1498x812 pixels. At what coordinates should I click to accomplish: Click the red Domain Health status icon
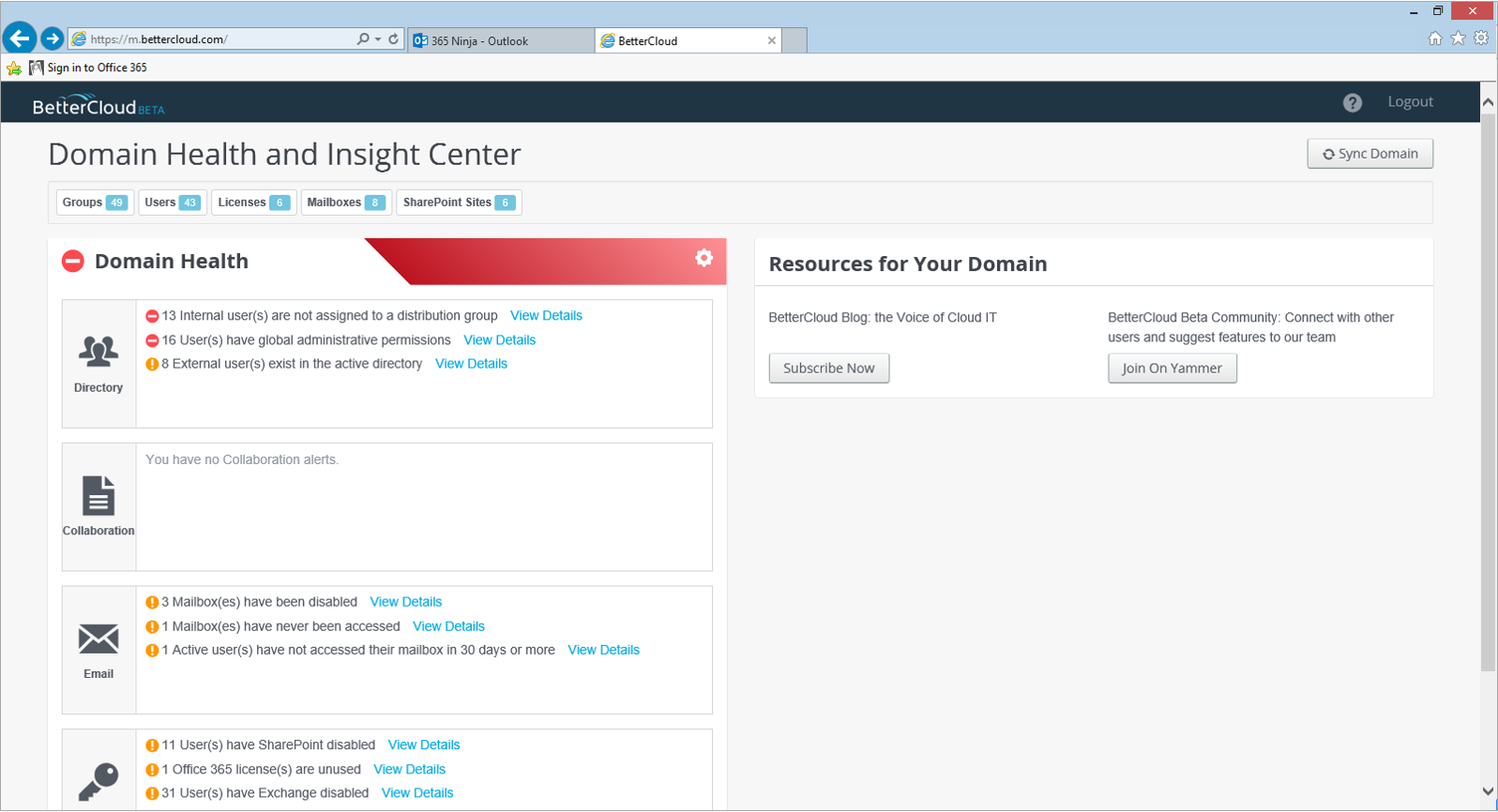tap(73, 262)
